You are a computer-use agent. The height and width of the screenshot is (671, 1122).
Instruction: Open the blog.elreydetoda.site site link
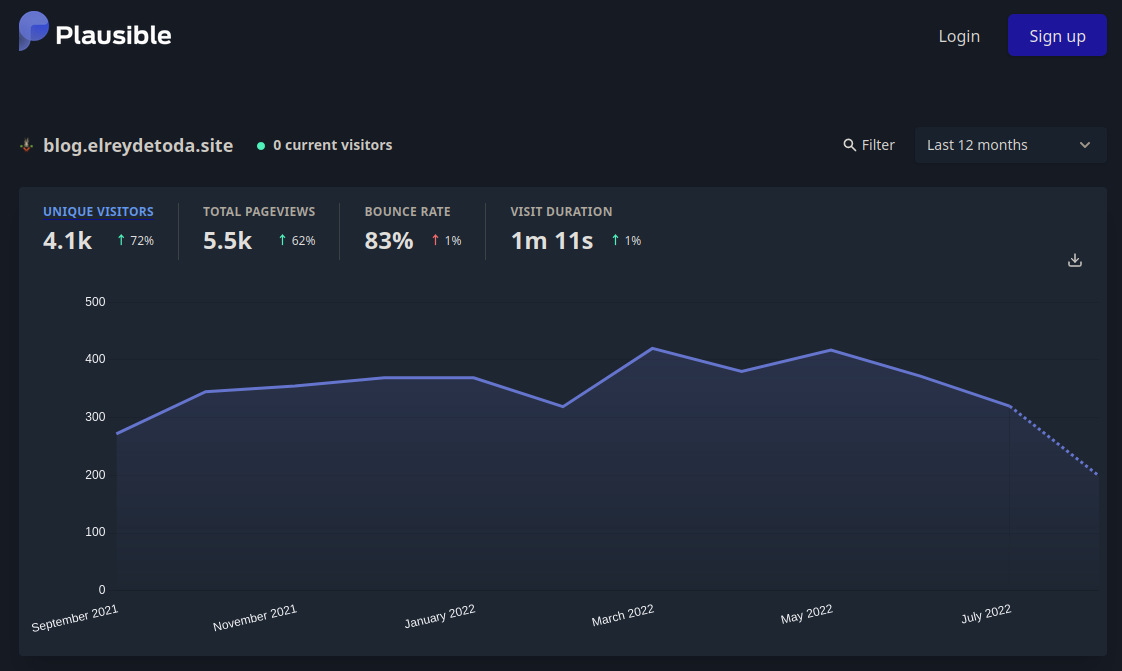(138, 145)
